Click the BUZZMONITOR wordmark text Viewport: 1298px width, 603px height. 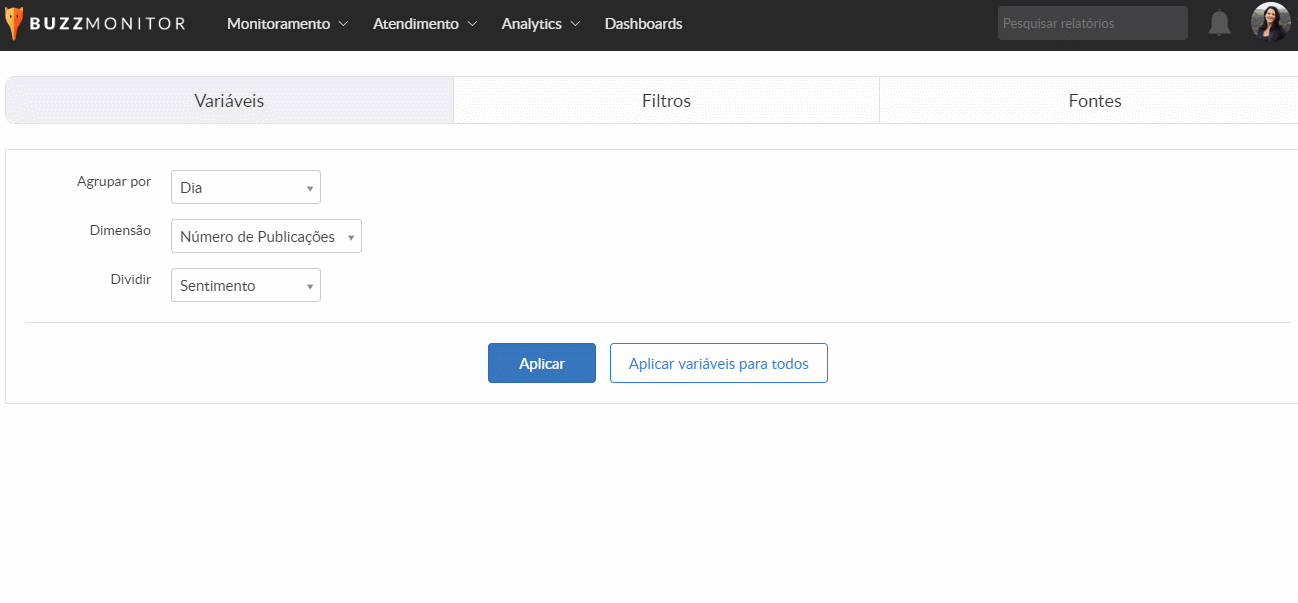[108, 24]
